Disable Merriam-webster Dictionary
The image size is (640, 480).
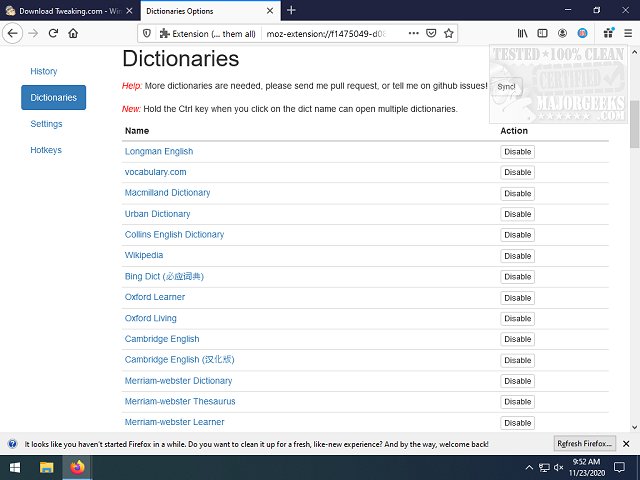(x=518, y=381)
